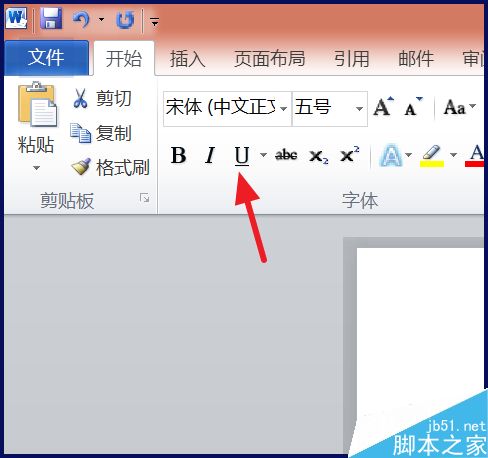Screen dimensions: 488x458
Task: Open text effects dropdown arrow
Action: (409, 154)
